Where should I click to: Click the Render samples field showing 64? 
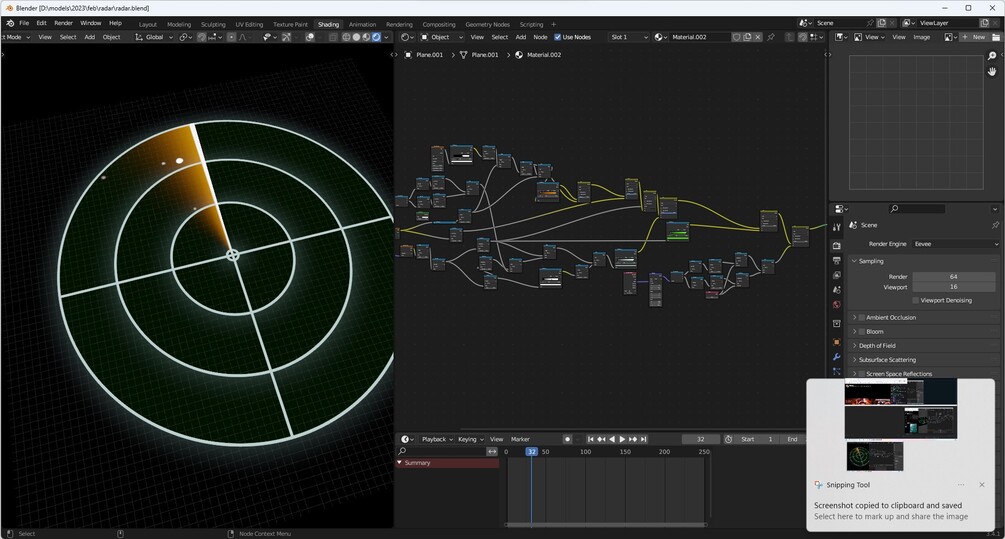[x=953, y=276]
